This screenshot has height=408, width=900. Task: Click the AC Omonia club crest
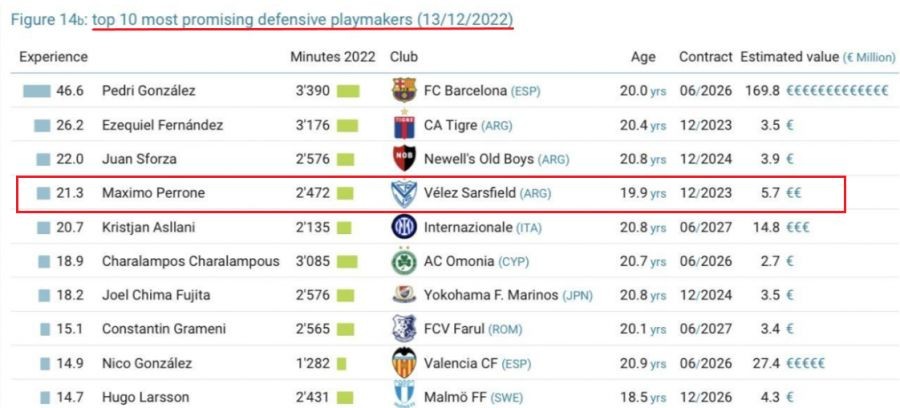403,261
